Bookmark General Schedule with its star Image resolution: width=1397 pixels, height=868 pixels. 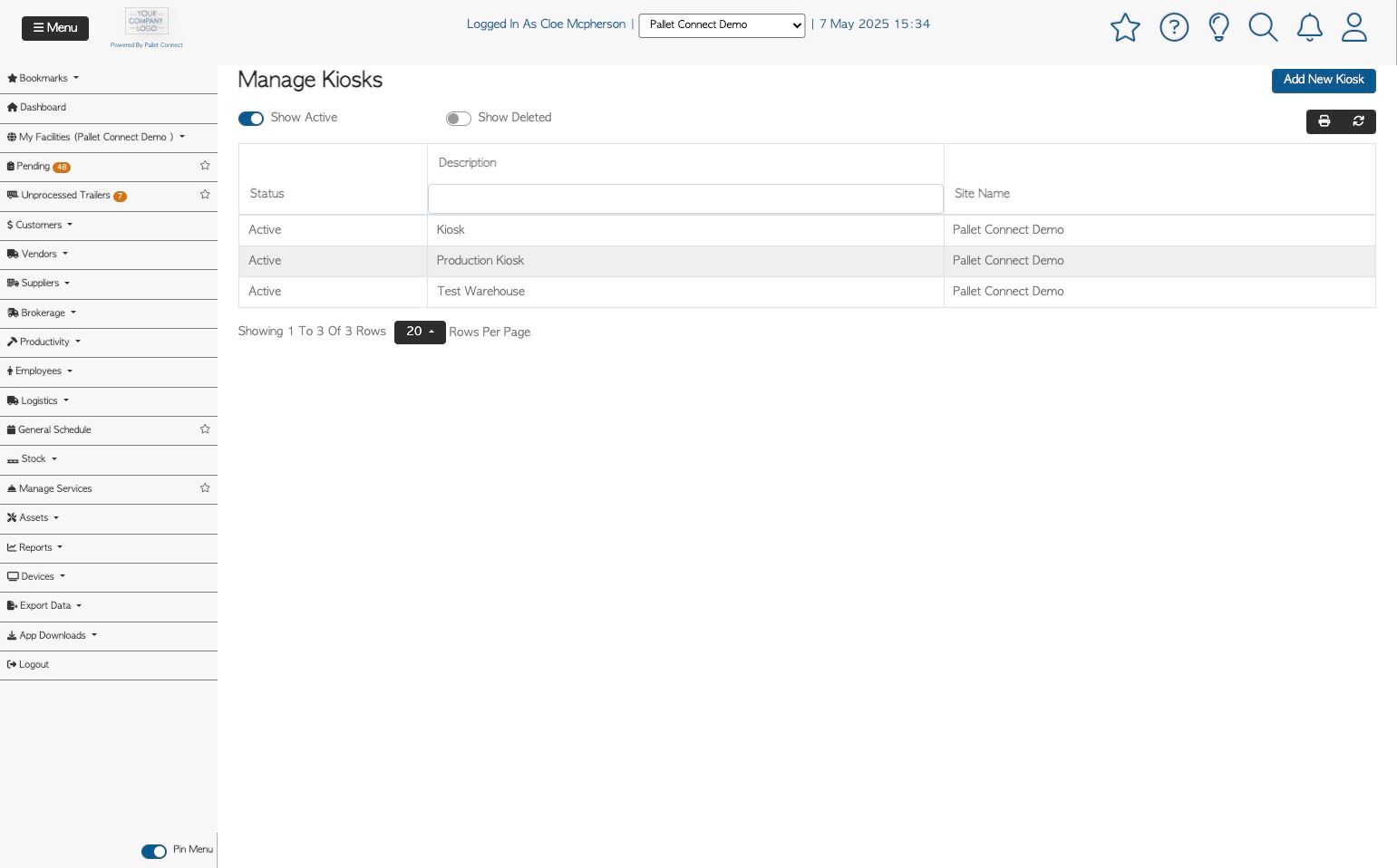205,429
